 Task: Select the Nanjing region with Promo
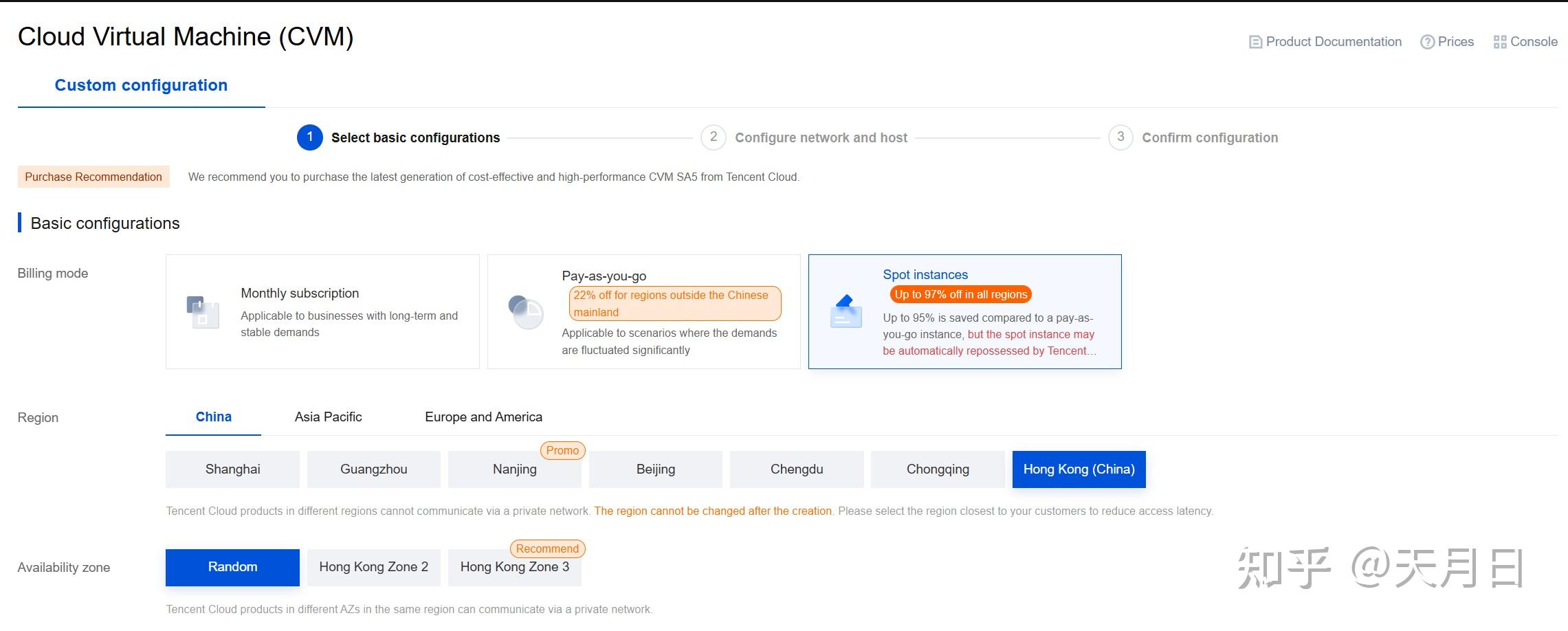515,469
